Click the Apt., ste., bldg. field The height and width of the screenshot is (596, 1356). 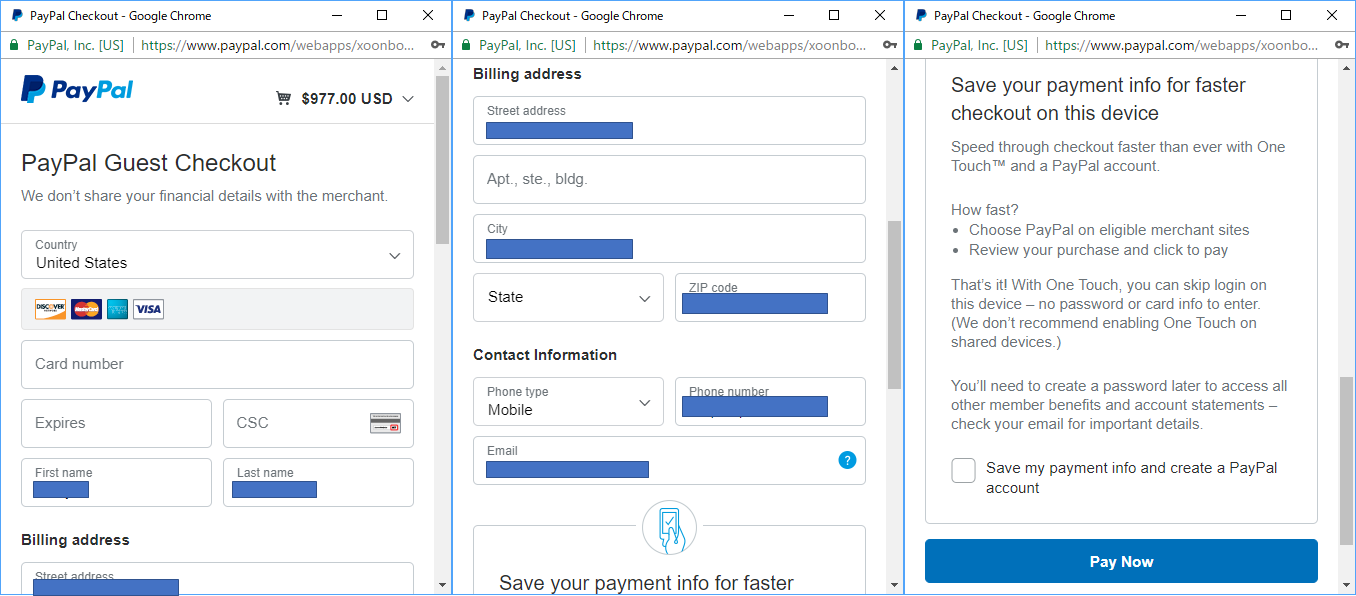[669, 179]
